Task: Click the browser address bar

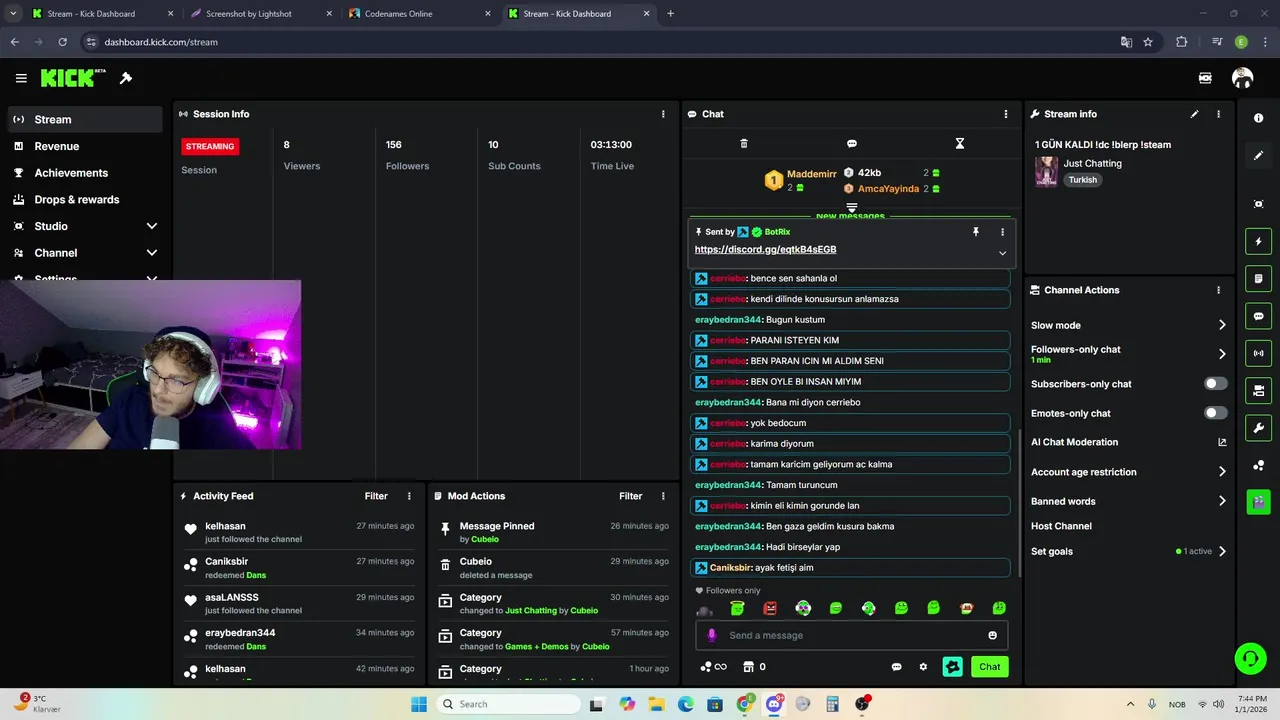Action: pyautogui.click(x=600, y=42)
